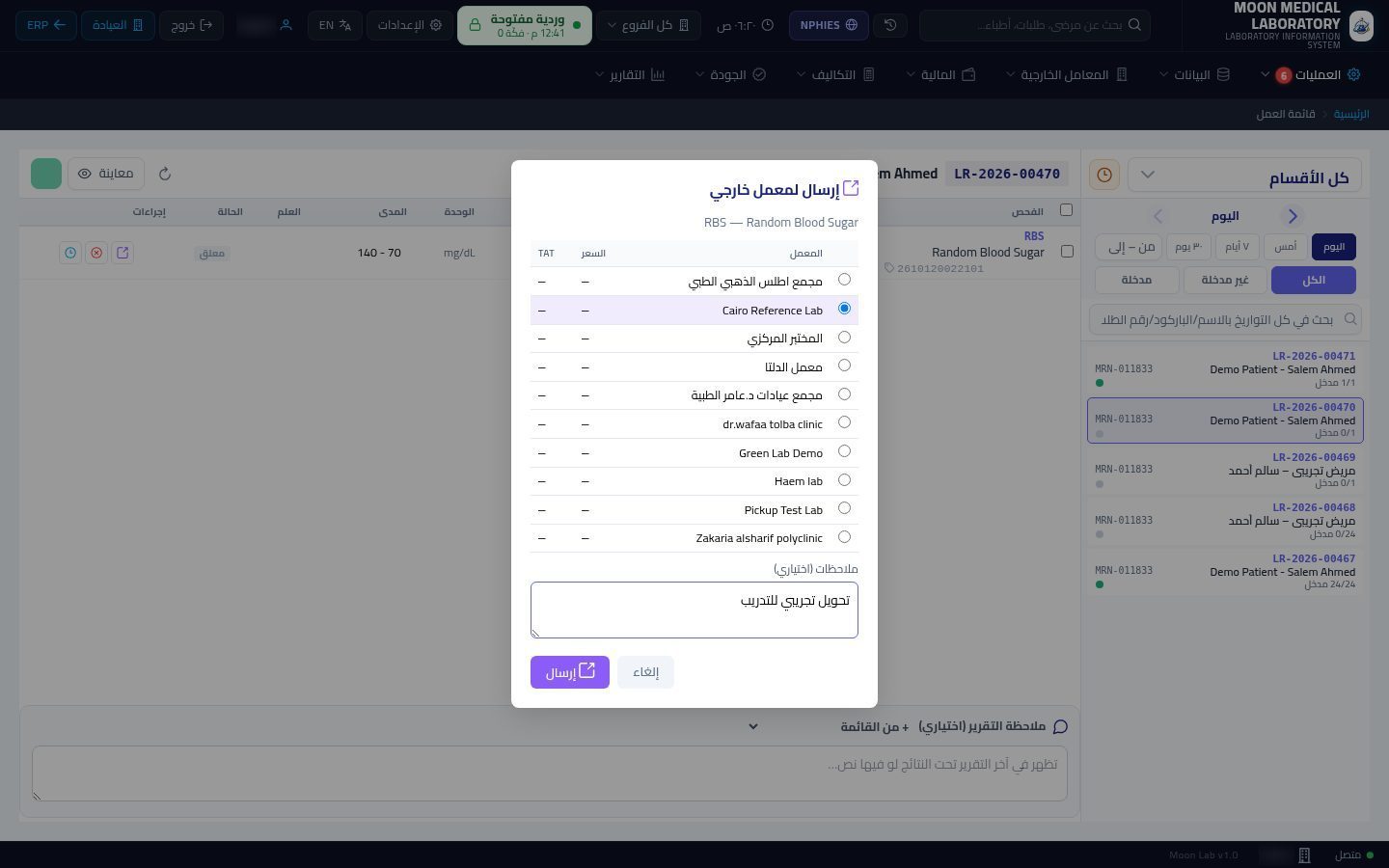Click the refresh icon in worklist toolbar
Viewport: 1389px width, 868px height.
pos(165,174)
